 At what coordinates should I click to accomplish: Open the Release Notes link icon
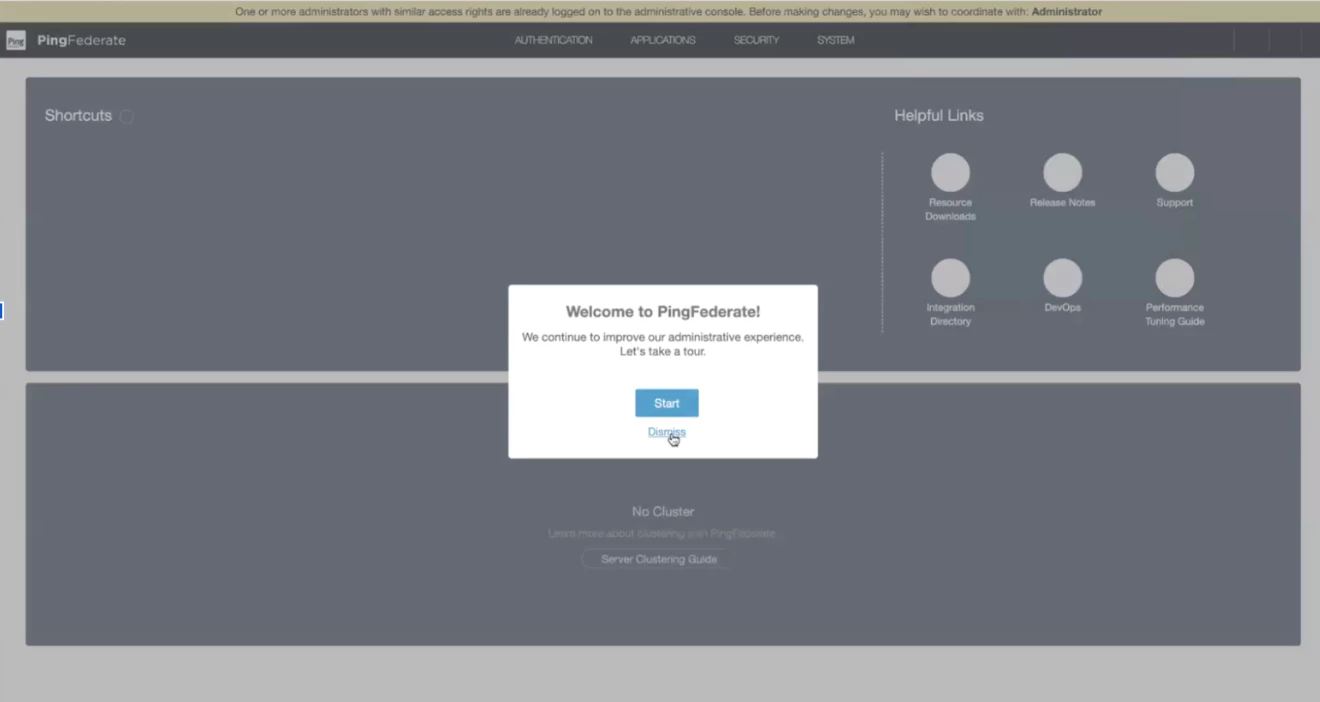(1062, 172)
